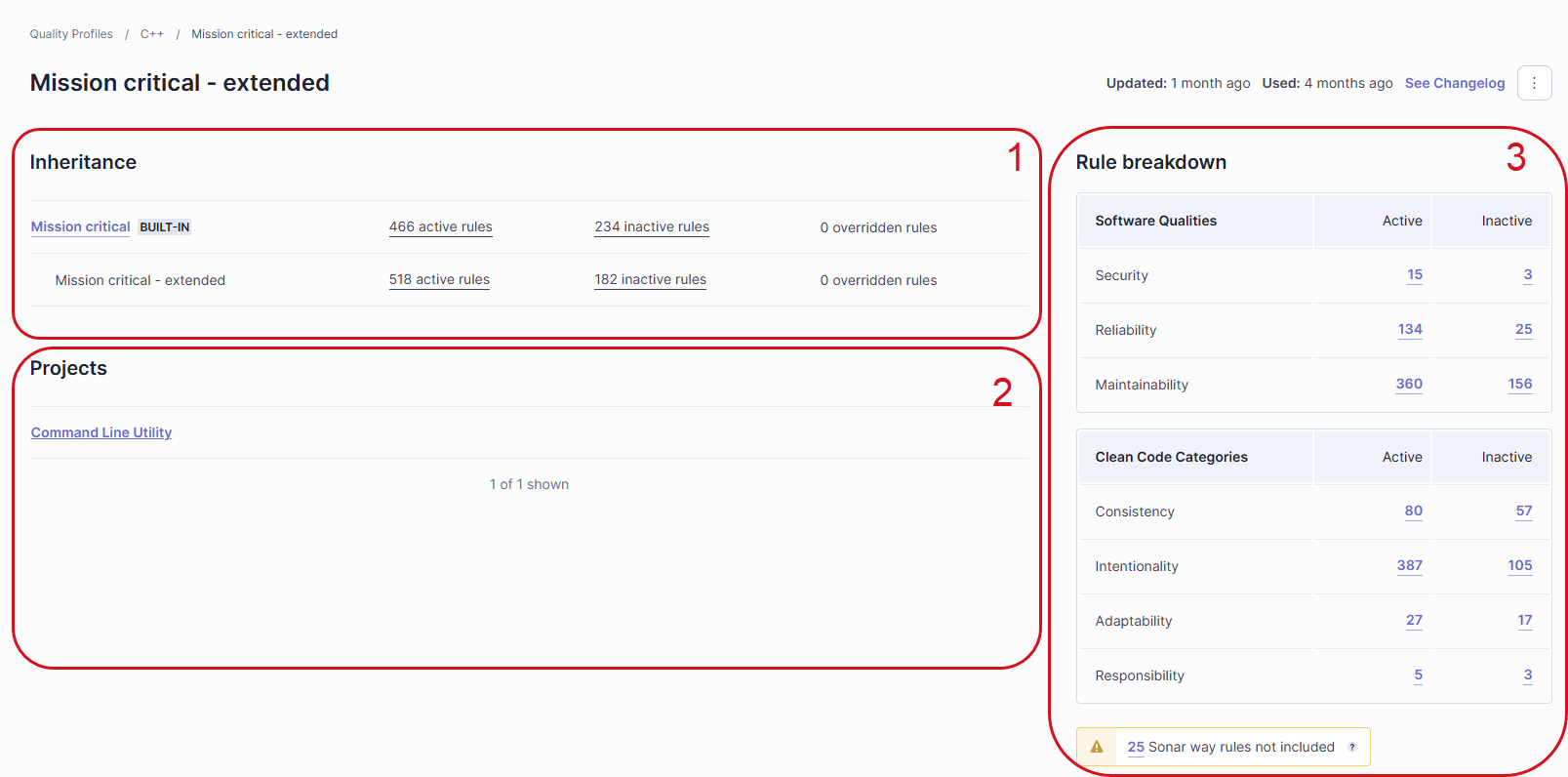
Task: View 234 inactive rules link
Action: point(652,226)
